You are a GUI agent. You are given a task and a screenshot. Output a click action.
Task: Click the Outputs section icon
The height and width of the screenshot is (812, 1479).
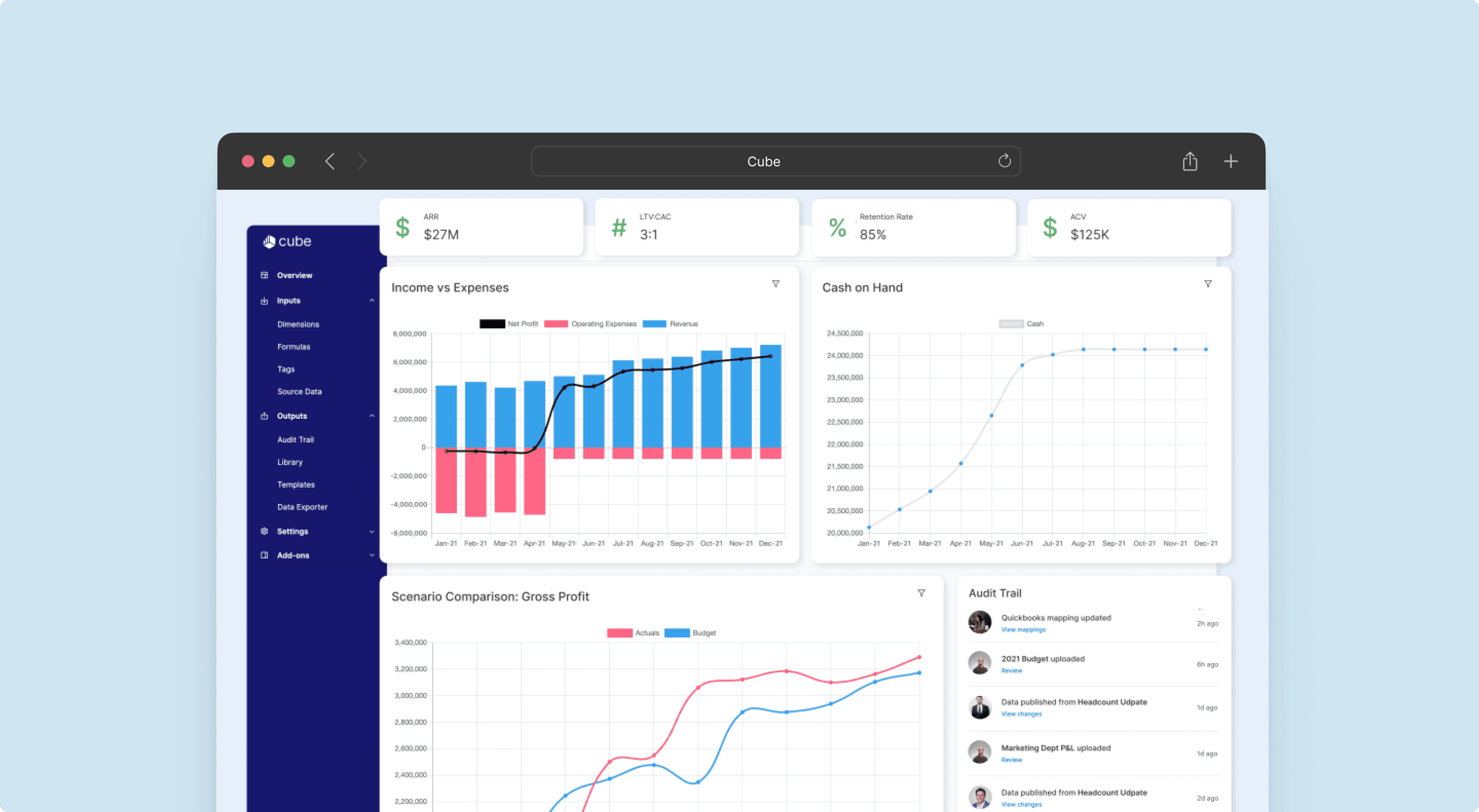(264, 415)
